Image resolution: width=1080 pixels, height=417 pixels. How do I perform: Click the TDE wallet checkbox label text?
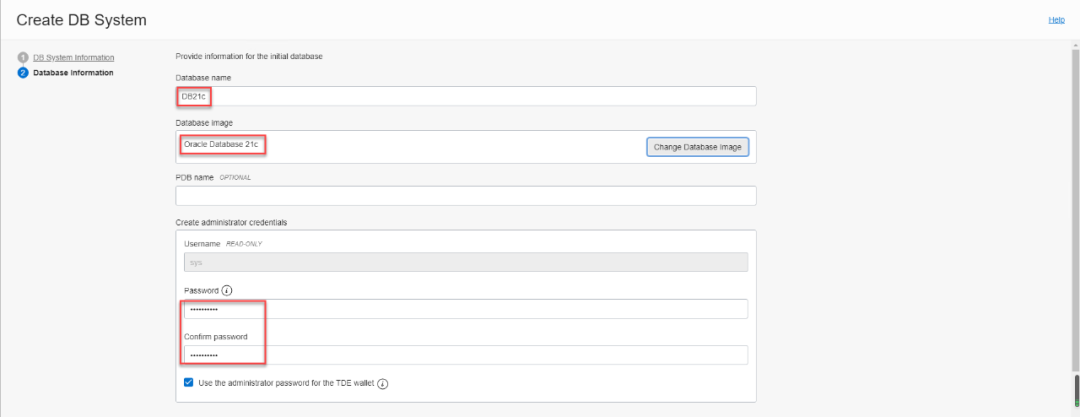285,383
